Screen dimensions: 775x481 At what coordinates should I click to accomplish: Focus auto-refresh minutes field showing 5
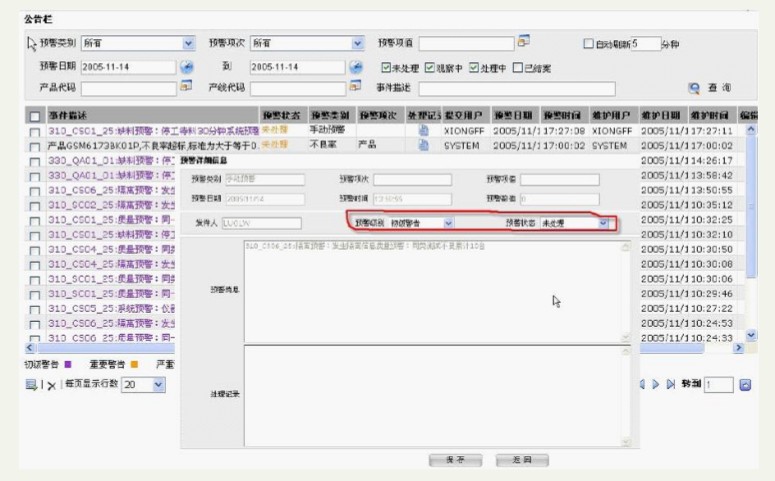click(x=646, y=44)
